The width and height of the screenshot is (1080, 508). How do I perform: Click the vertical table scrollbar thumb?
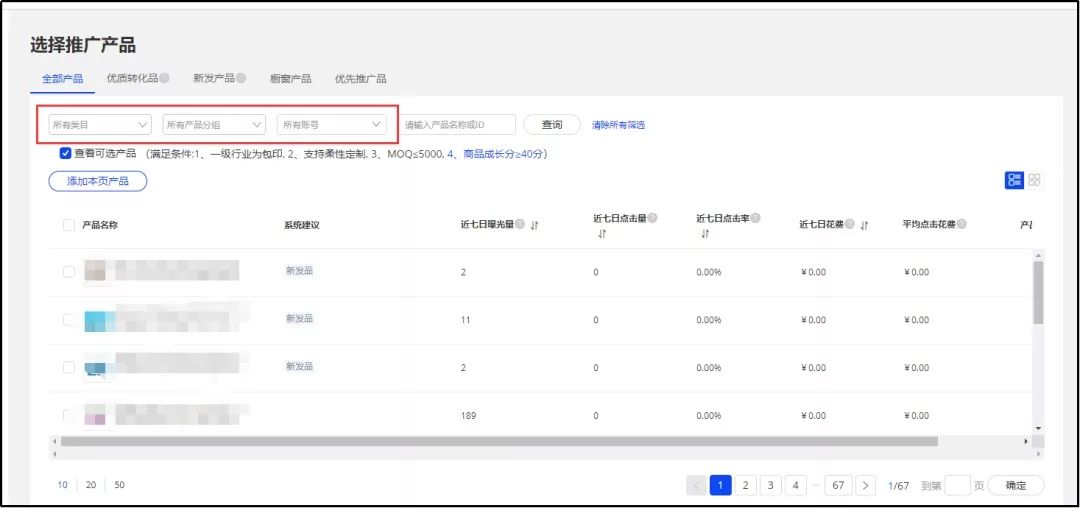[x=1038, y=293]
